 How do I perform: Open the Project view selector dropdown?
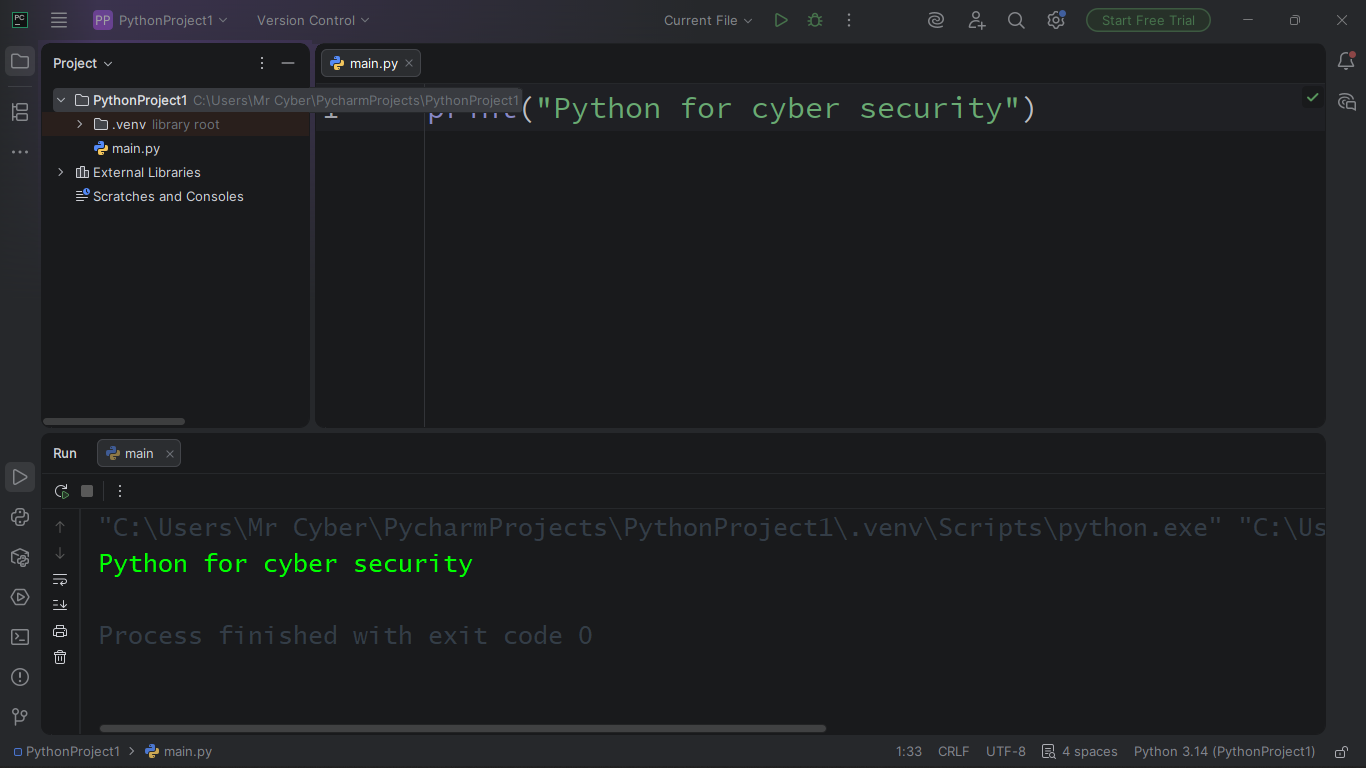83,63
